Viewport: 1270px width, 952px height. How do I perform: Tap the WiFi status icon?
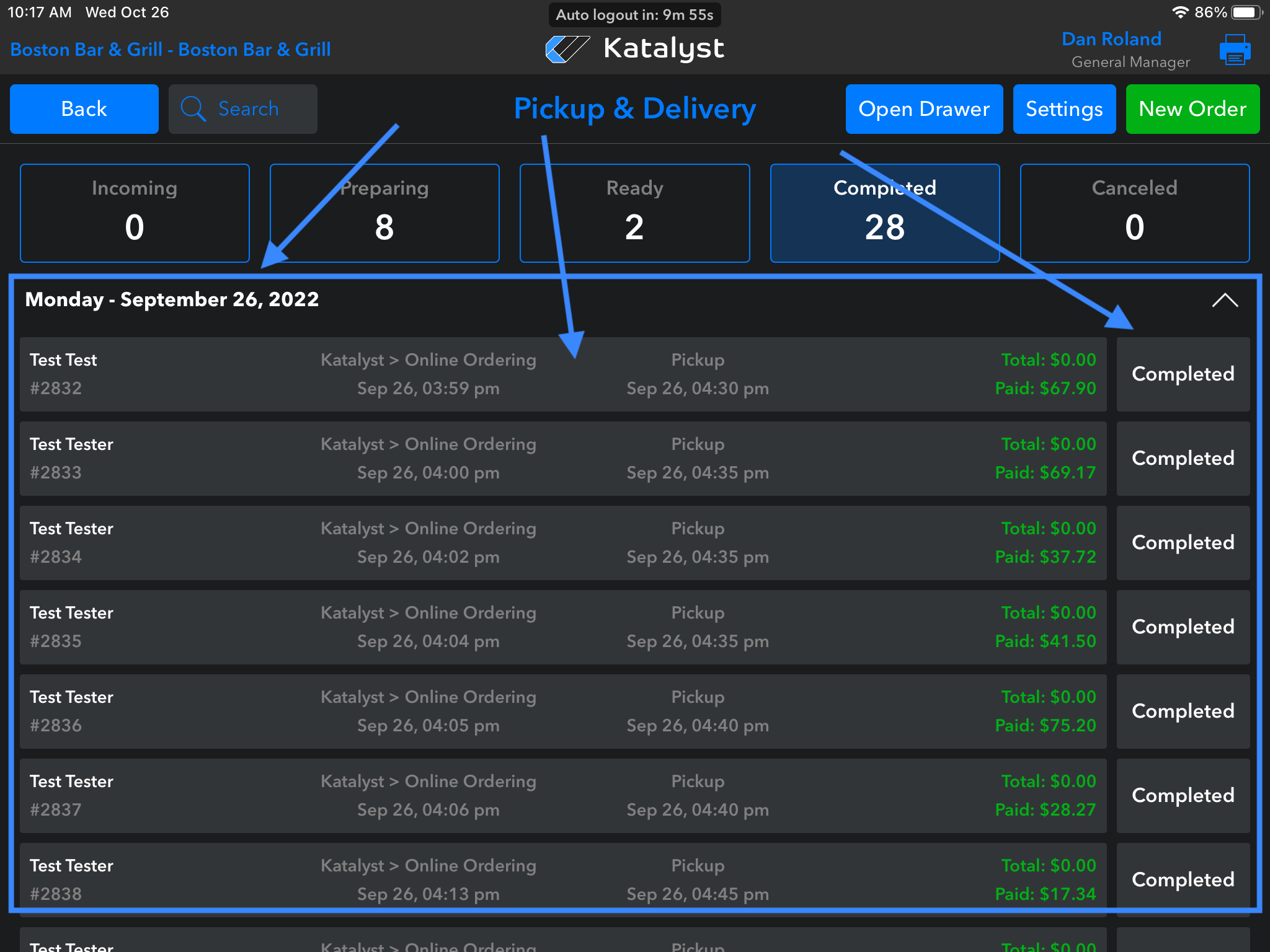(x=1179, y=12)
